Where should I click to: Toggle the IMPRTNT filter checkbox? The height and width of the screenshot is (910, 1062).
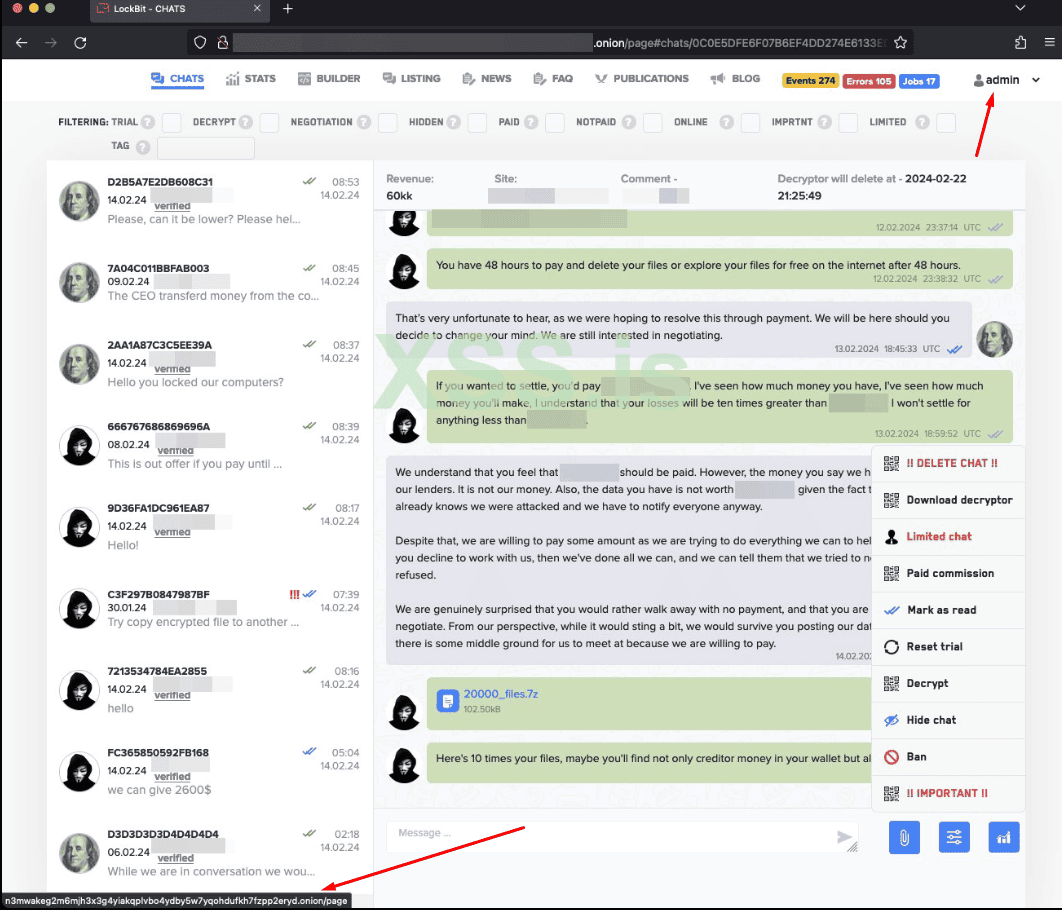point(848,123)
